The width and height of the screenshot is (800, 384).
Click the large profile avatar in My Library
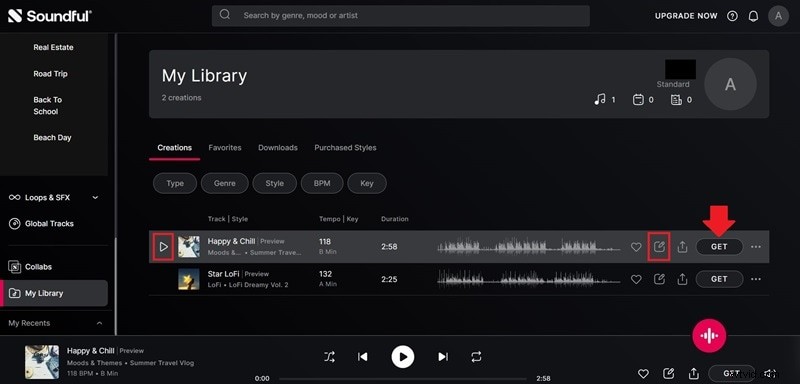click(731, 85)
